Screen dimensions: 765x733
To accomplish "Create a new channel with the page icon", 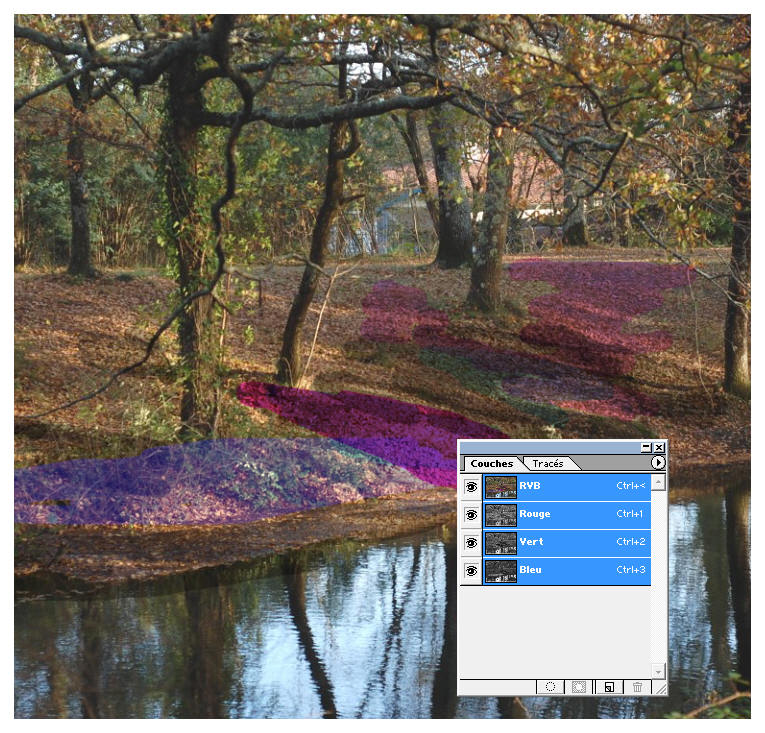I will click(609, 687).
